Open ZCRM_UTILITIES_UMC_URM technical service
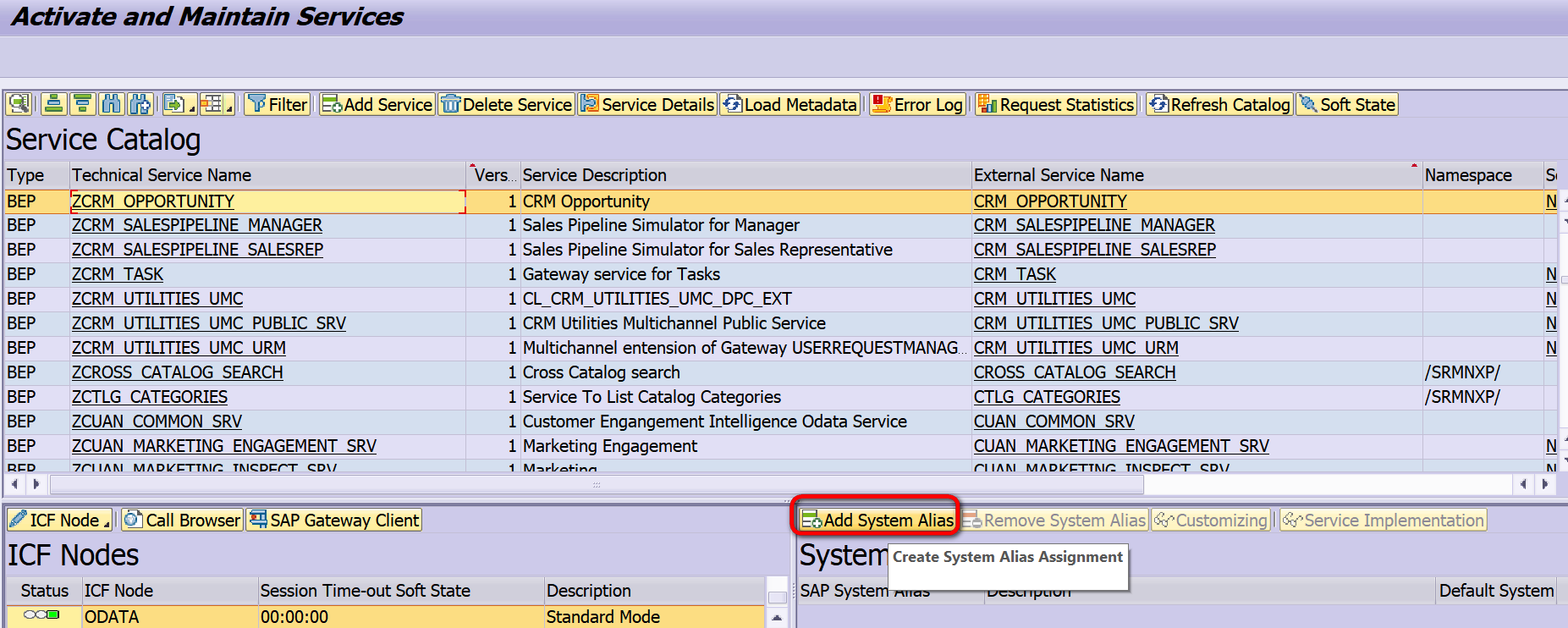Viewport: 1568px width, 628px height. coord(179,348)
